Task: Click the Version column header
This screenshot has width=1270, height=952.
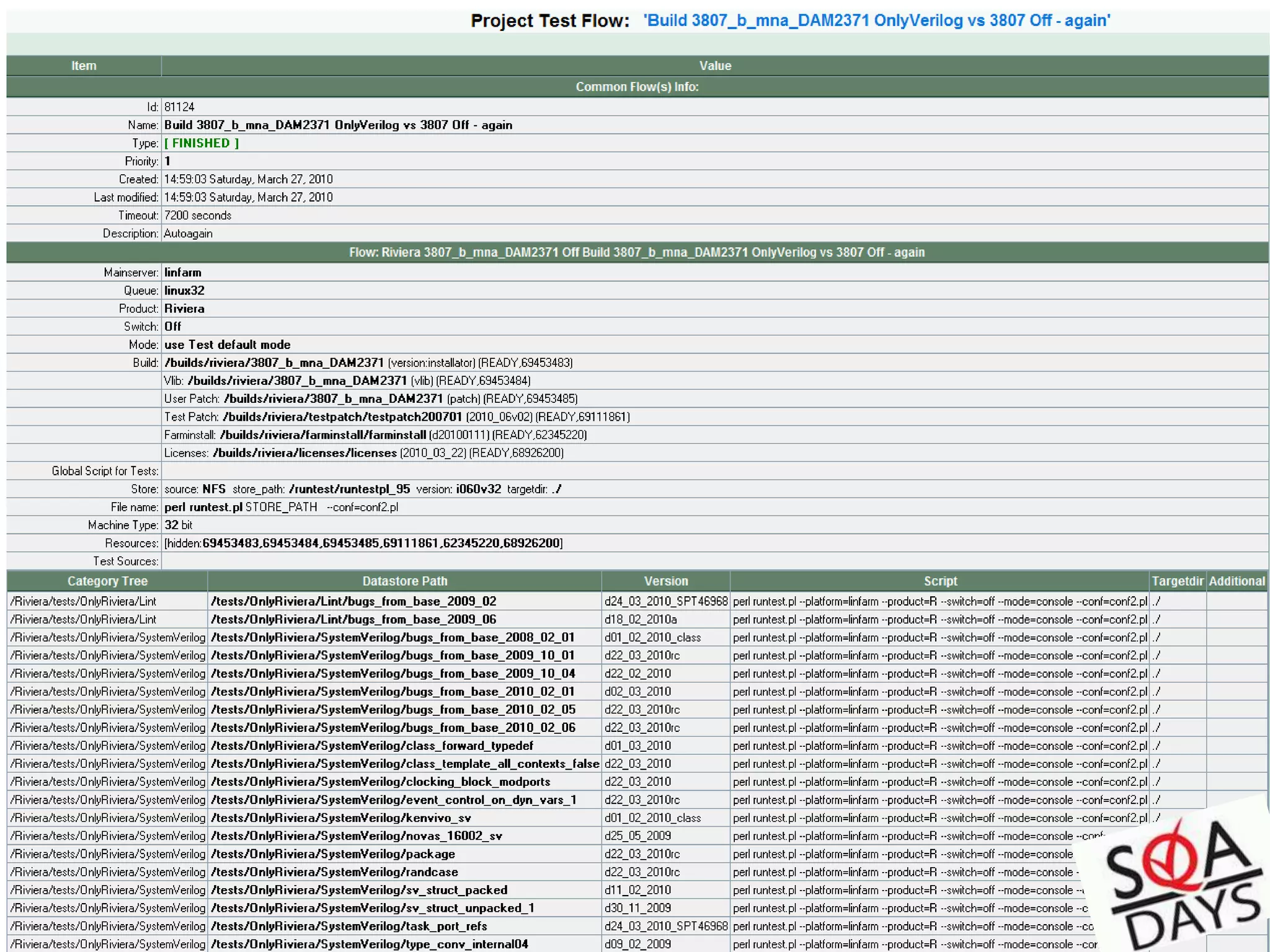Action: pos(665,581)
